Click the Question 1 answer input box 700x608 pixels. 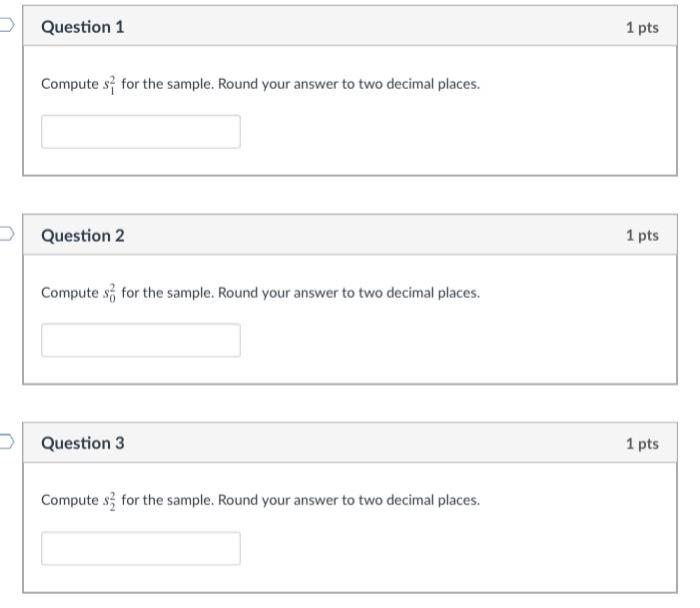140,132
